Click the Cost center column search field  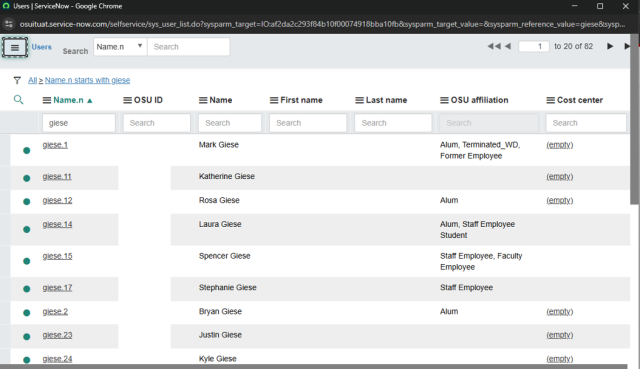pyautogui.click(x=586, y=123)
